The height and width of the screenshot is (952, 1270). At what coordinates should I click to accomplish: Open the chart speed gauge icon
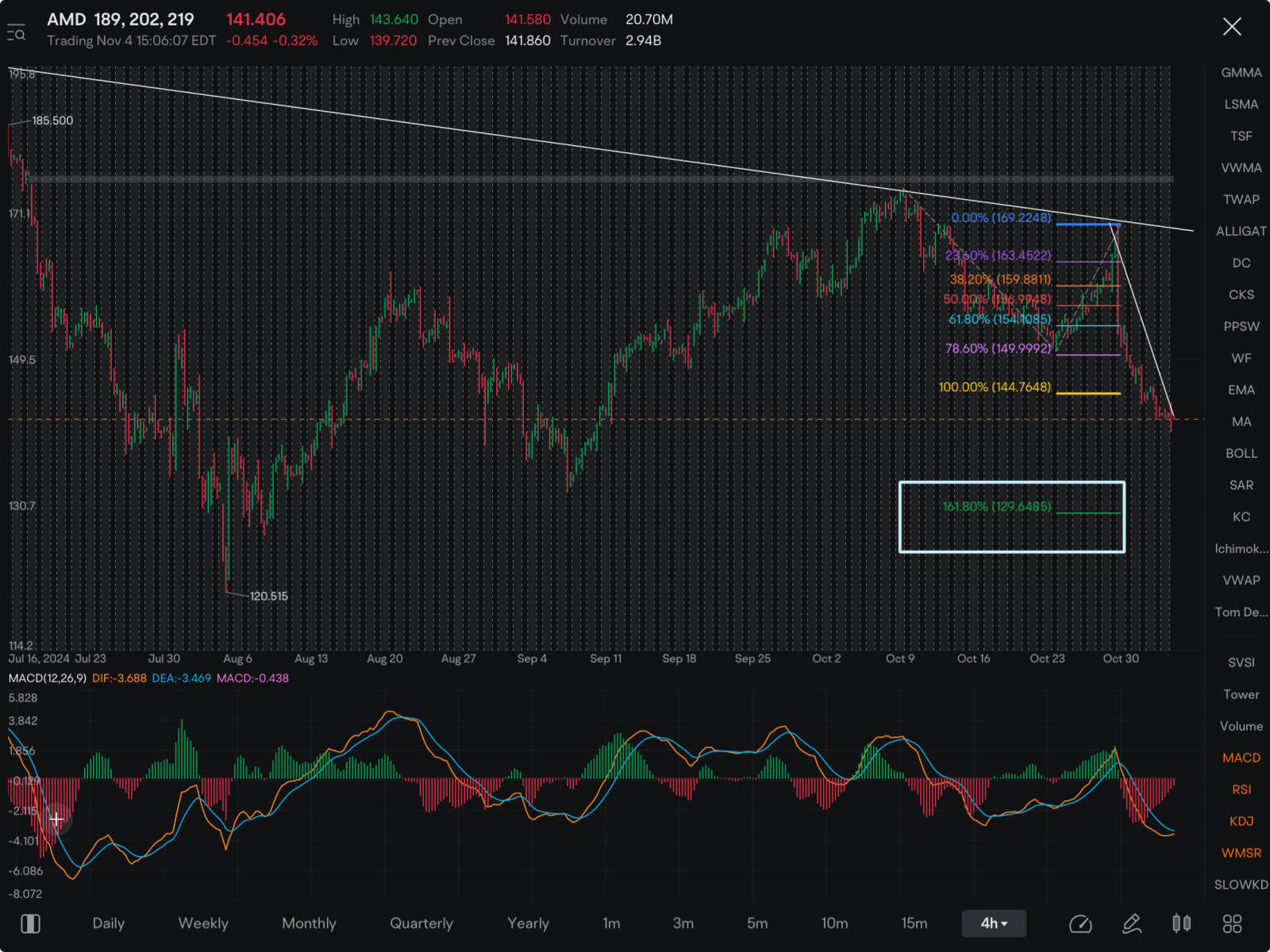click(1080, 923)
